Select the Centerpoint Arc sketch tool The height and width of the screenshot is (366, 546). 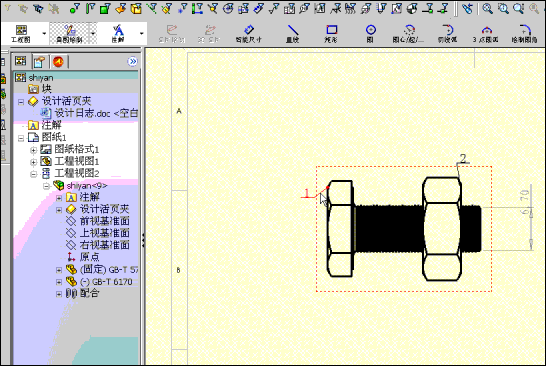click(408, 34)
